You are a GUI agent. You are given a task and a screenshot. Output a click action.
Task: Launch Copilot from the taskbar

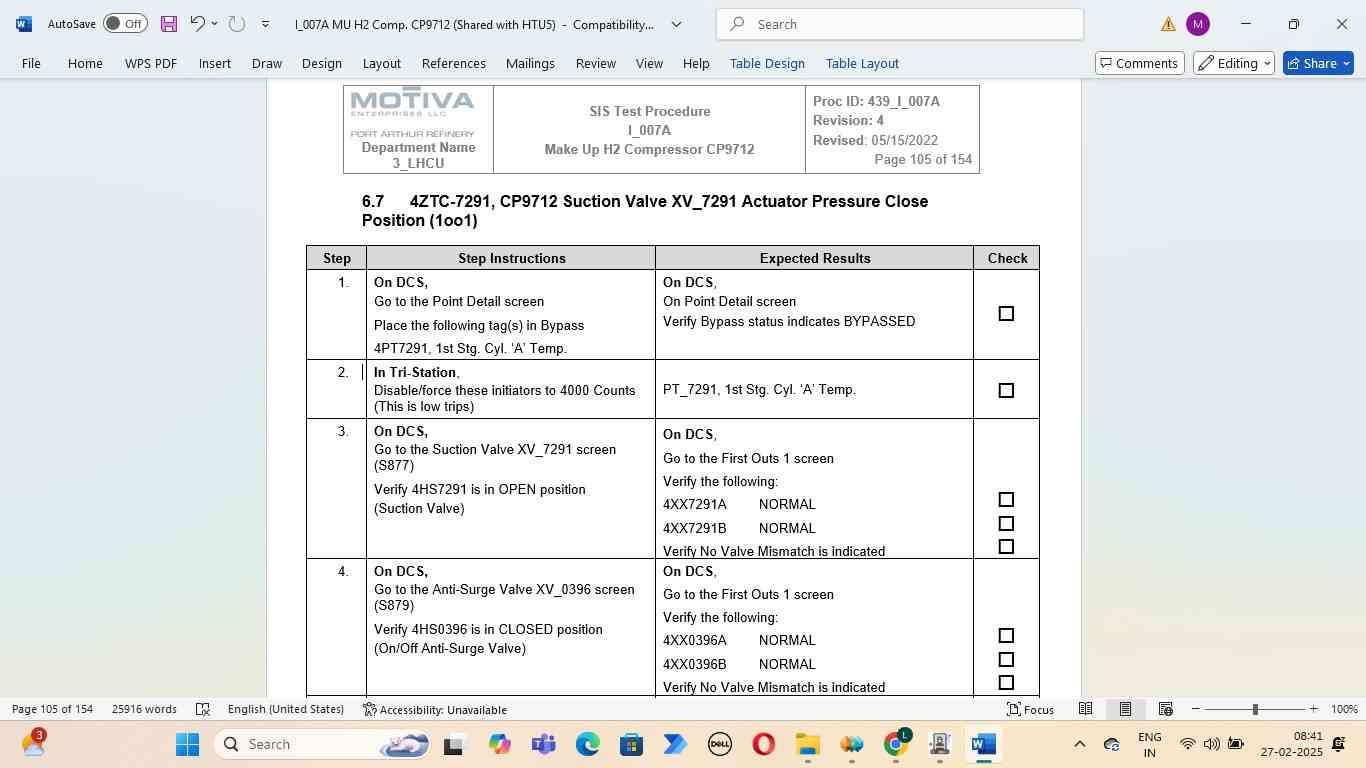(x=500, y=744)
